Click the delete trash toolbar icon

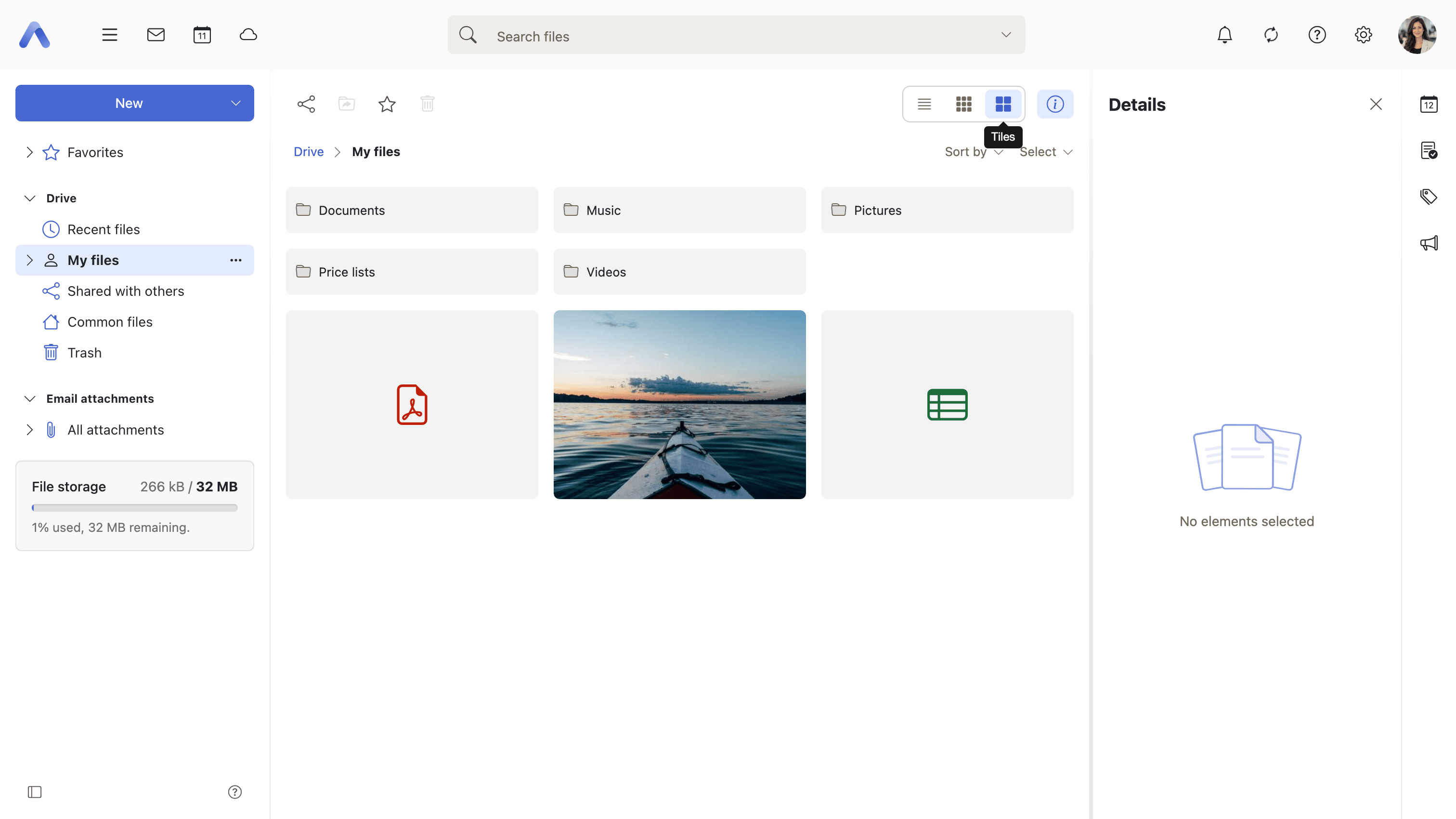tap(427, 104)
